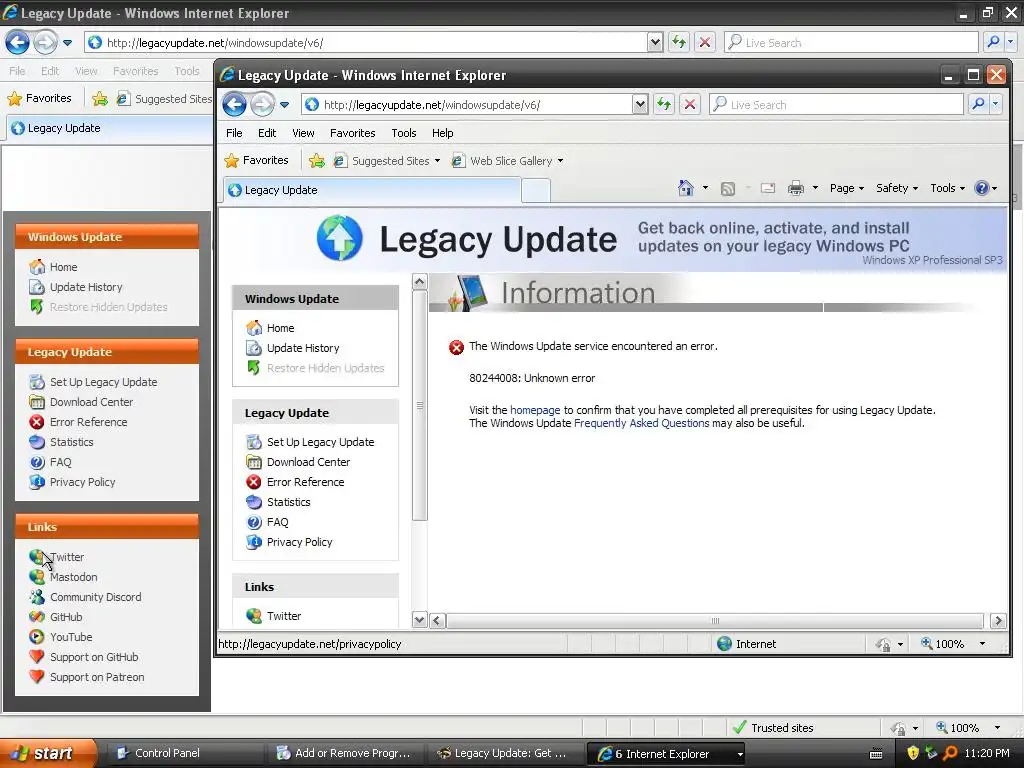Click Twitter link in front sidebar

pos(284,616)
